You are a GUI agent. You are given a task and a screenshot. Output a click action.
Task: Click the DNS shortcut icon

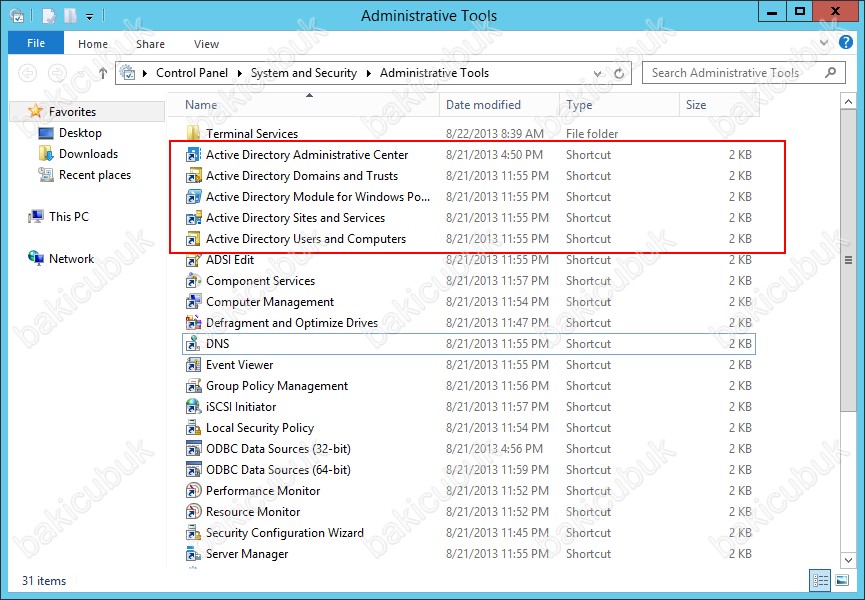click(x=193, y=344)
